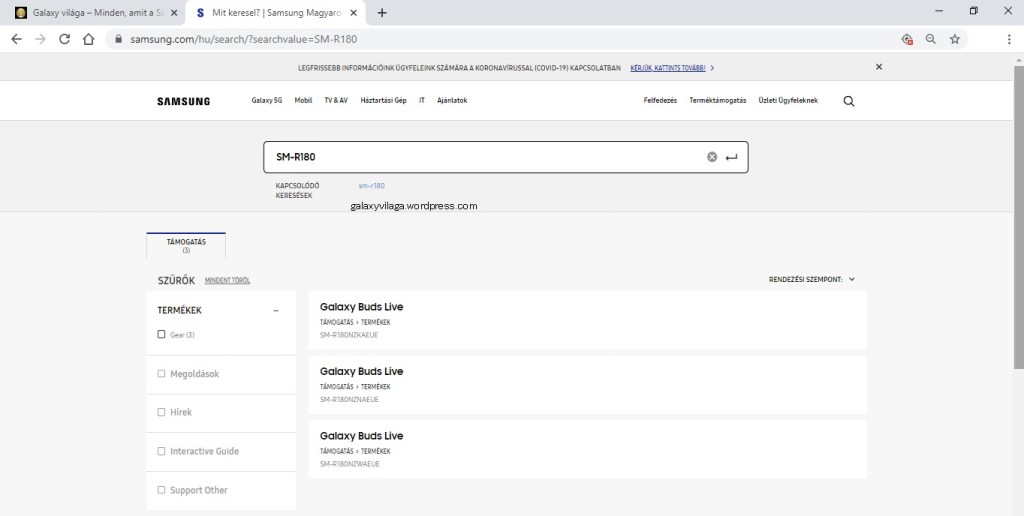The image size is (1024, 516).
Task: Open Chrome's three-dot menu
Action: (1008, 39)
